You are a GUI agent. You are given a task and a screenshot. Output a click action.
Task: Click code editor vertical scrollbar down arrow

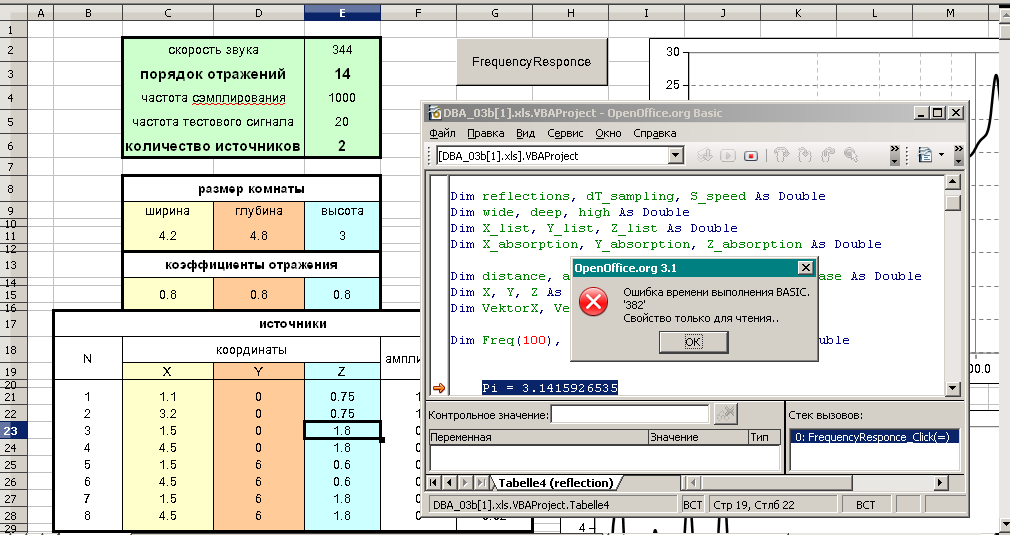953,388
